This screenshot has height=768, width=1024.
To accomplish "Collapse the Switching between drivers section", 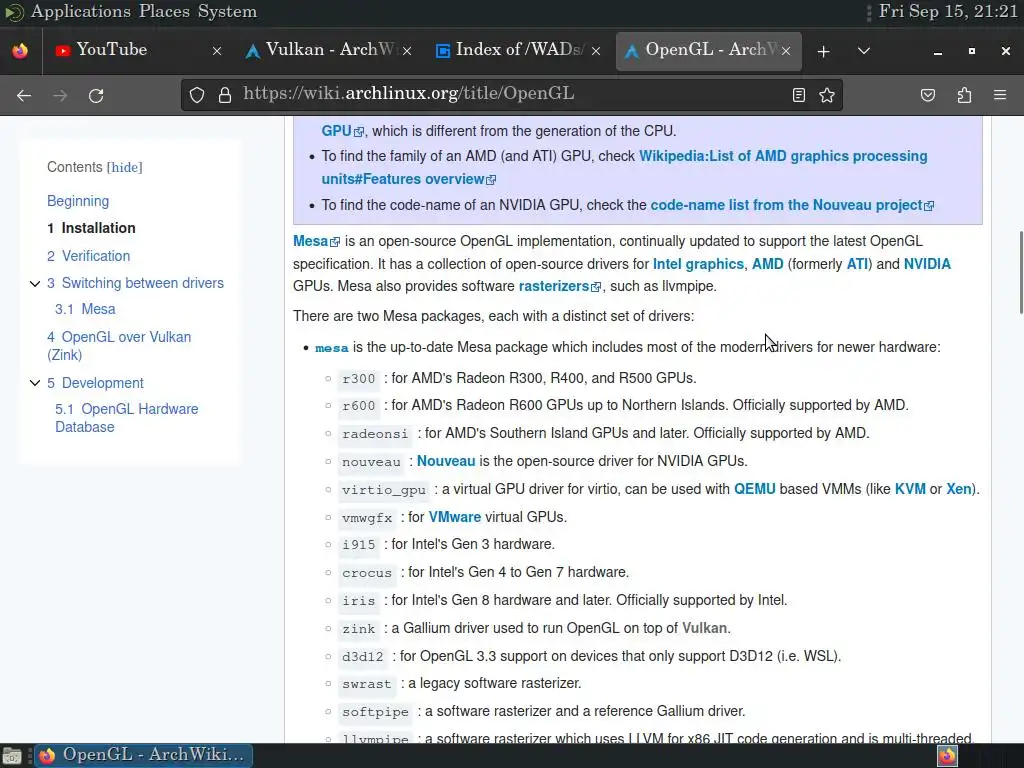I will click(35, 283).
